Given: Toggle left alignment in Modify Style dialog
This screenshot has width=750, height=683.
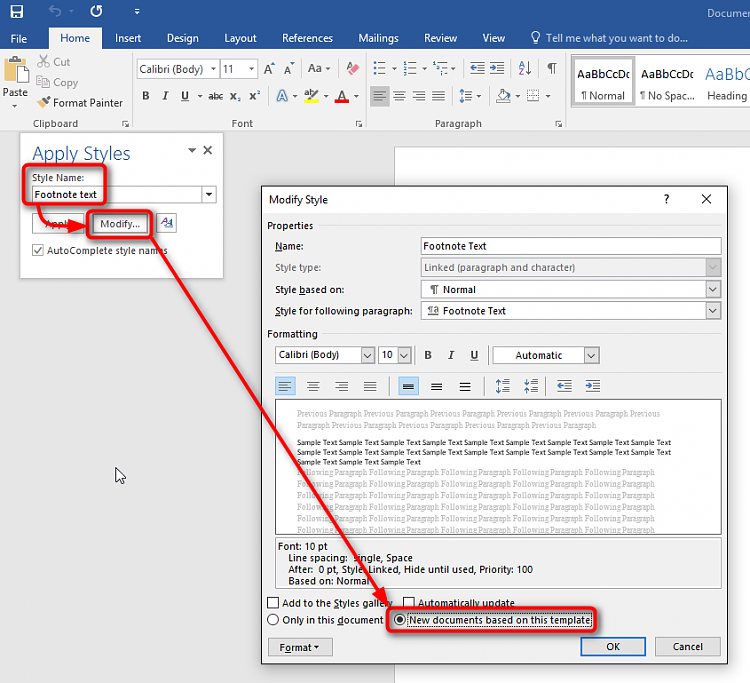Looking at the screenshot, I should pyautogui.click(x=285, y=386).
